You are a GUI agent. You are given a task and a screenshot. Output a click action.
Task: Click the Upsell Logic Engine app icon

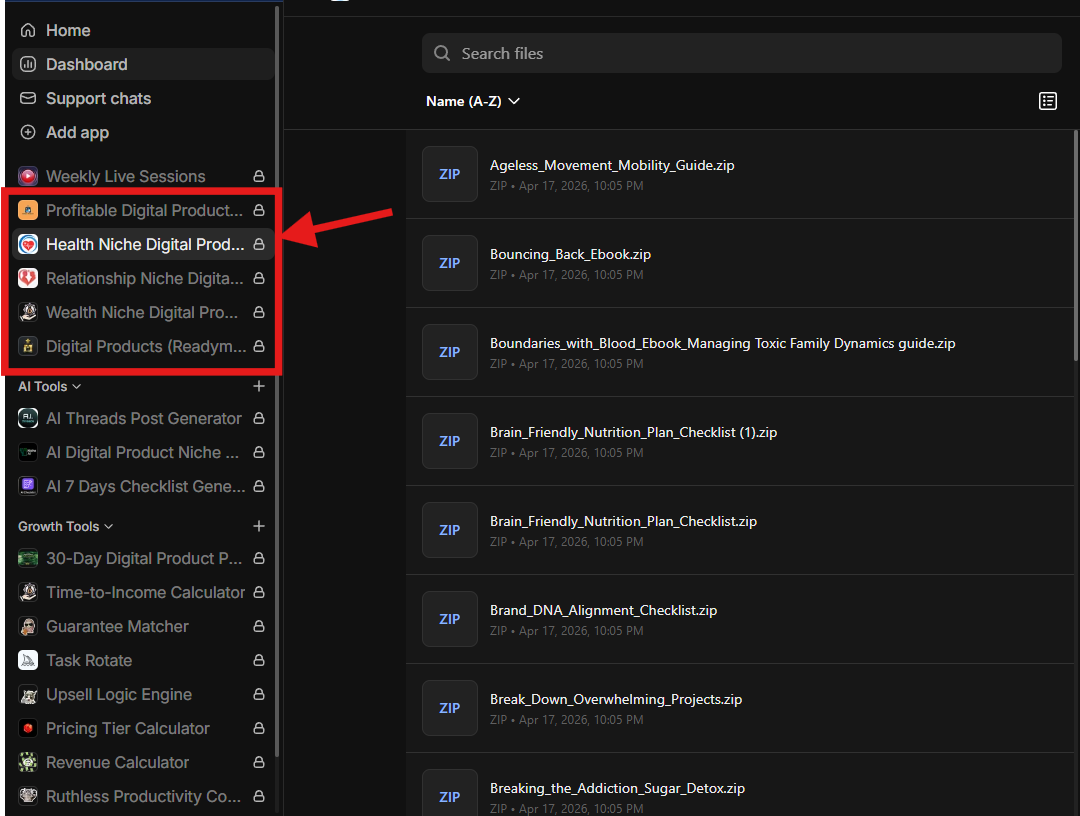(x=28, y=694)
